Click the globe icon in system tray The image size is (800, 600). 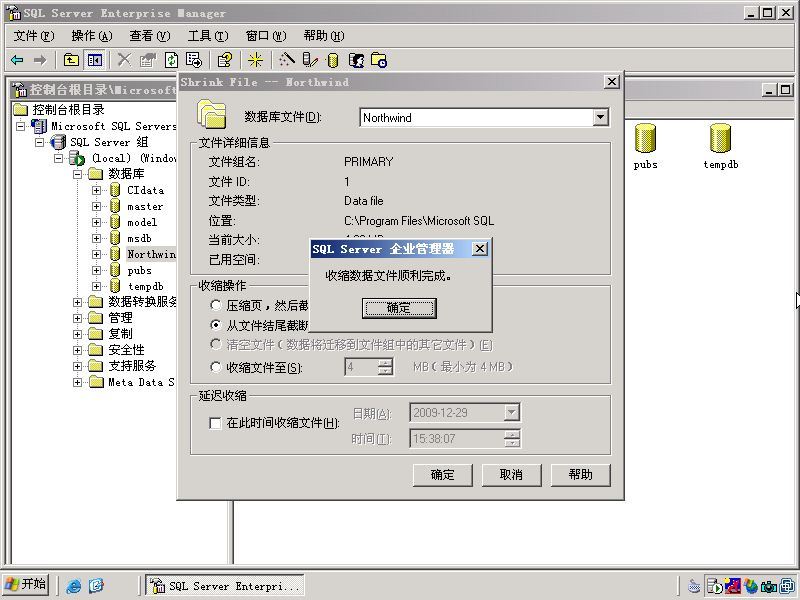751,586
